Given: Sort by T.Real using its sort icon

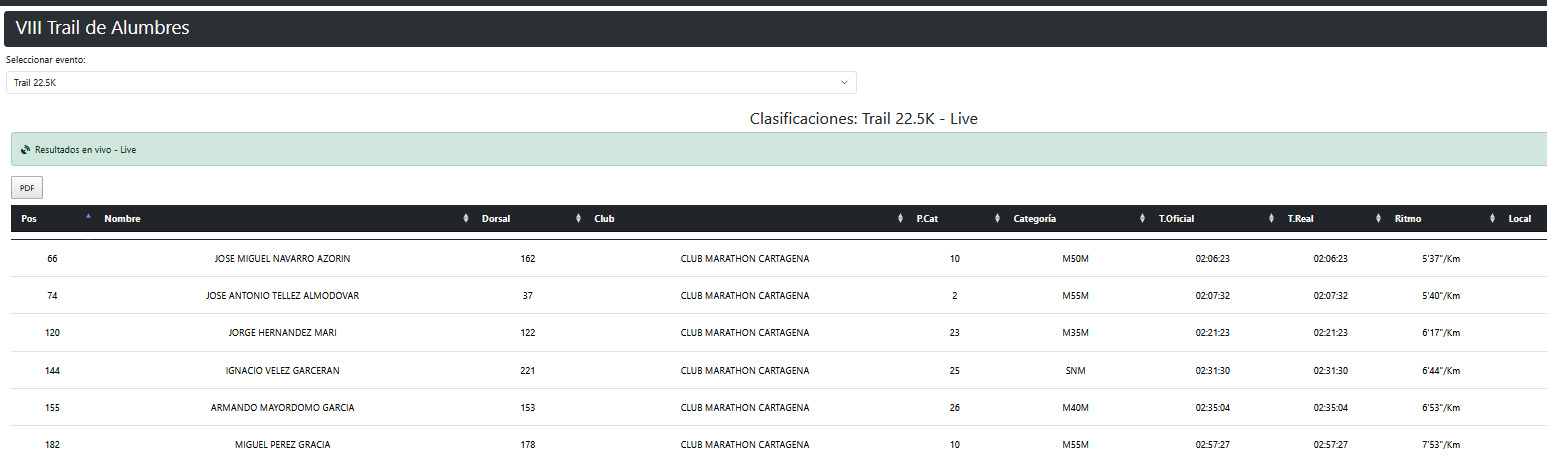Looking at the screenshot, I should pos(1378,219).
